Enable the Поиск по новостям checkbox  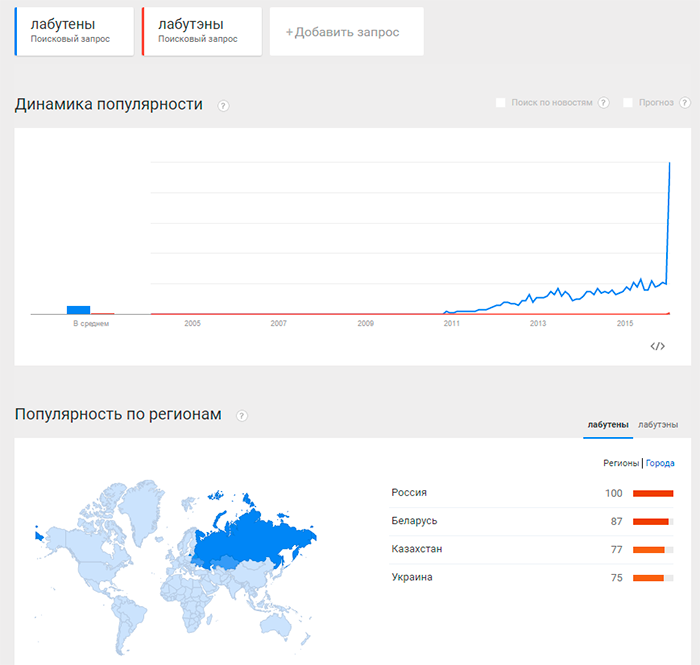[501, 103]
